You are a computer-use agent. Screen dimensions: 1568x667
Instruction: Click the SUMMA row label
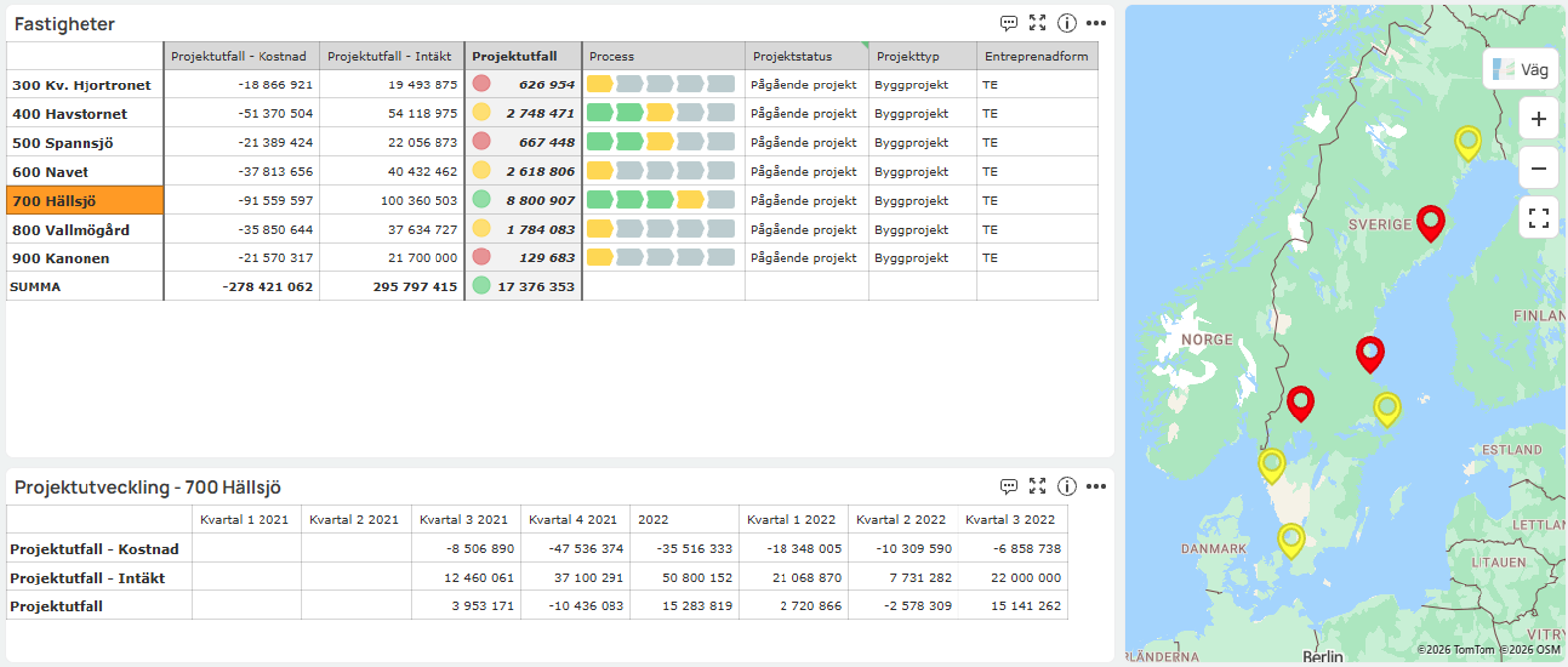[x=35, y=287]
